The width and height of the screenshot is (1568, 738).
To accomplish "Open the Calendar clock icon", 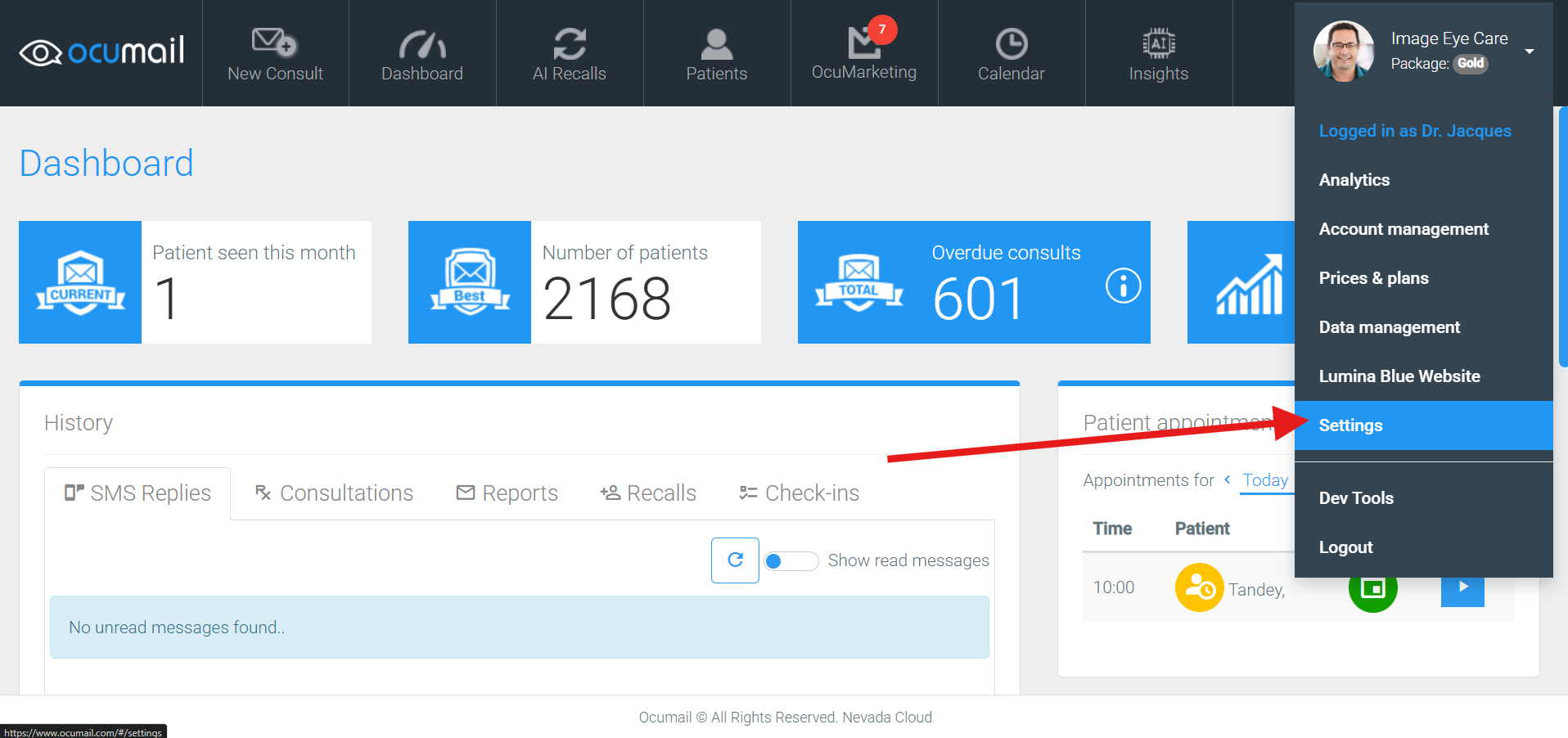I will tap(1012, 44).
